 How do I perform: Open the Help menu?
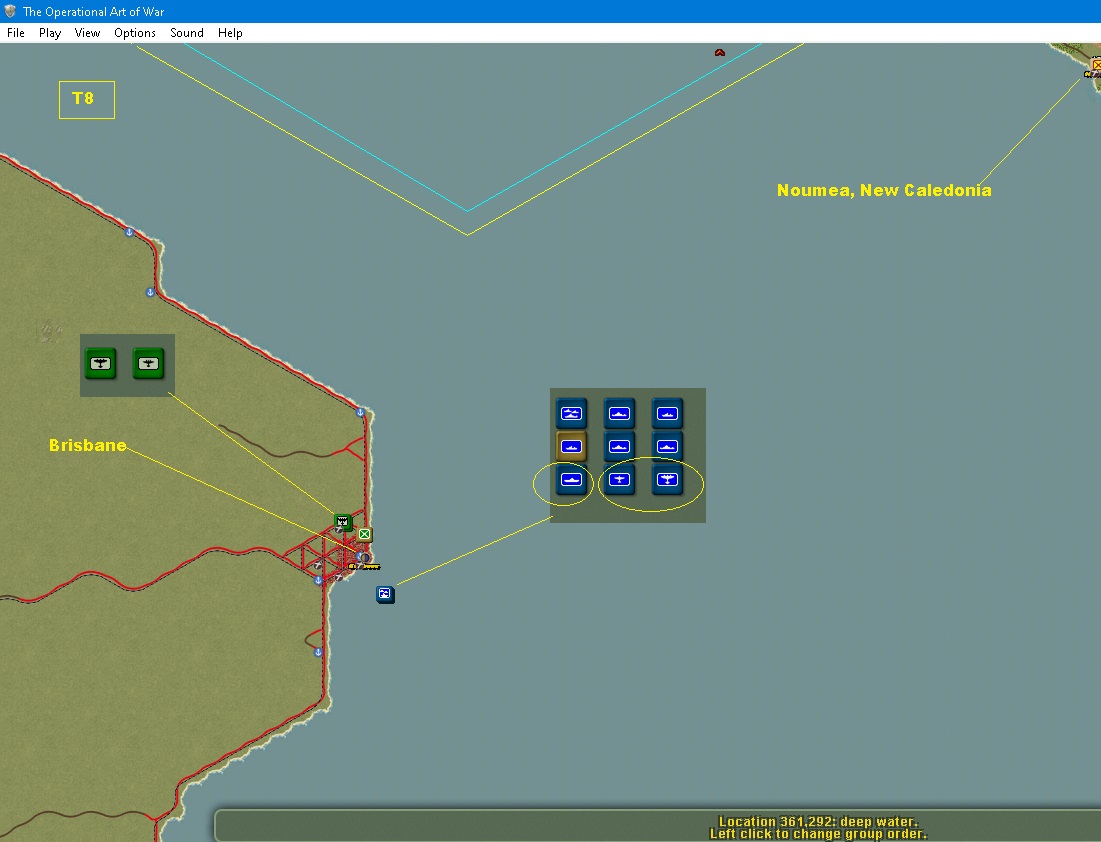tap(230, 33)
